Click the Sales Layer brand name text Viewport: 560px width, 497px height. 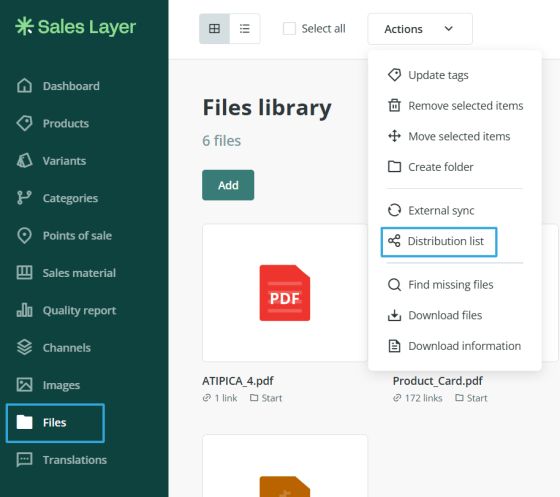click(86, 27)
